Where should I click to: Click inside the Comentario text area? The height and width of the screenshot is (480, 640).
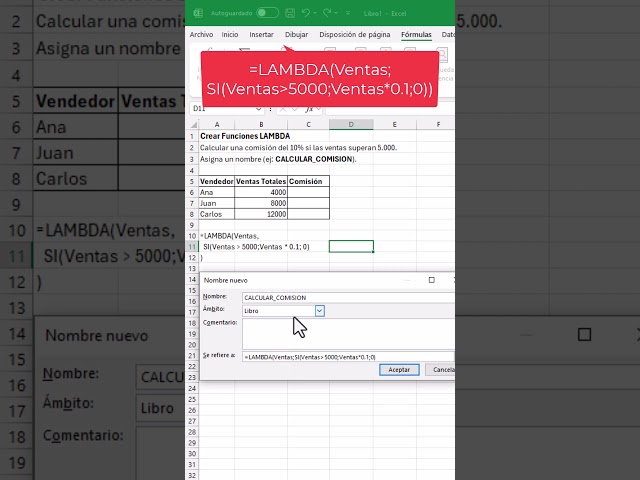tap(348, 334)
